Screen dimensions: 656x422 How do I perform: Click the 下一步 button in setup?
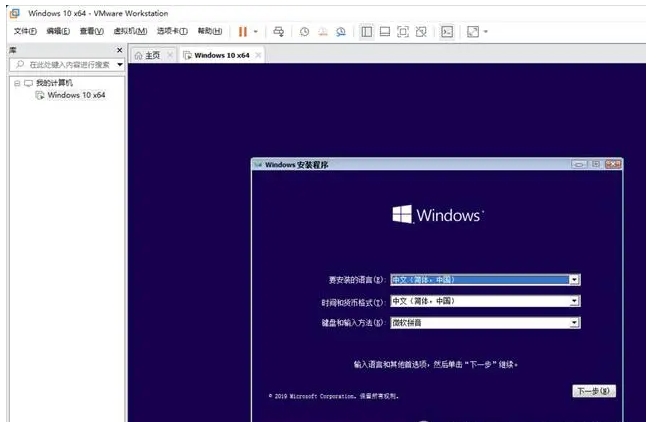593,391
